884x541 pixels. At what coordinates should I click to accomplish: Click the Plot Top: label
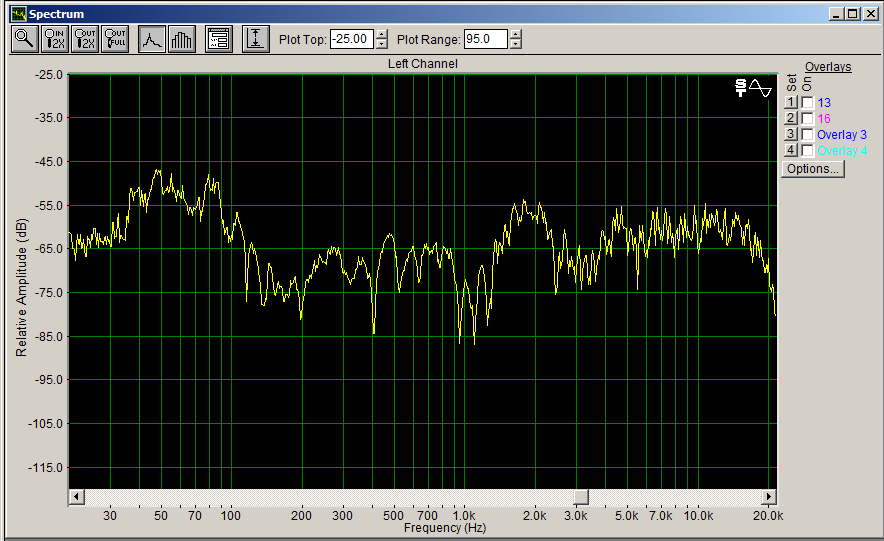coord(303,39)
